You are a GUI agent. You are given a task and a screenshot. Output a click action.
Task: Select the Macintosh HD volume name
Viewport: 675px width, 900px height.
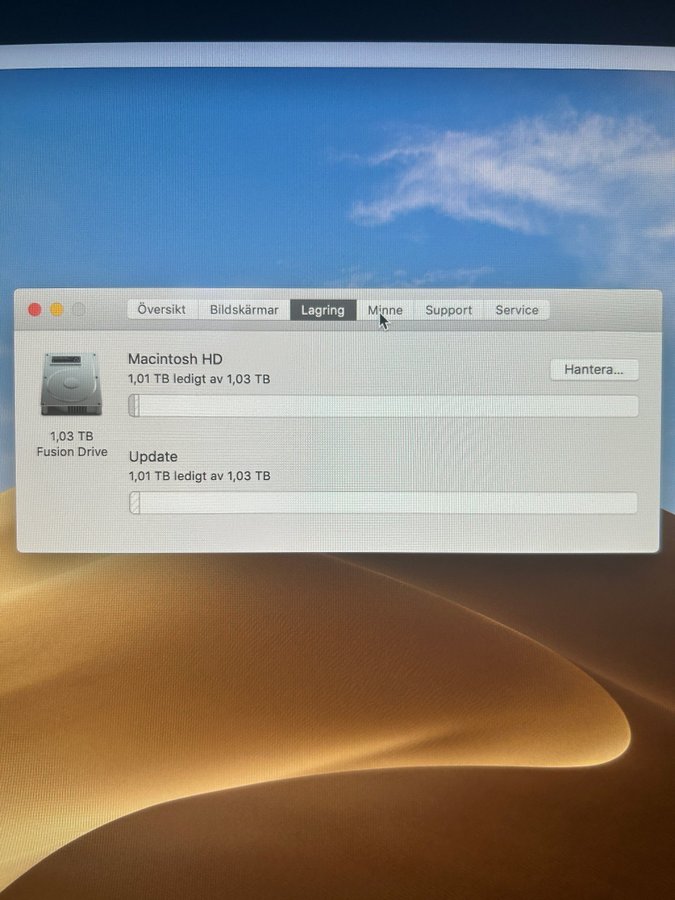[175, 359]
